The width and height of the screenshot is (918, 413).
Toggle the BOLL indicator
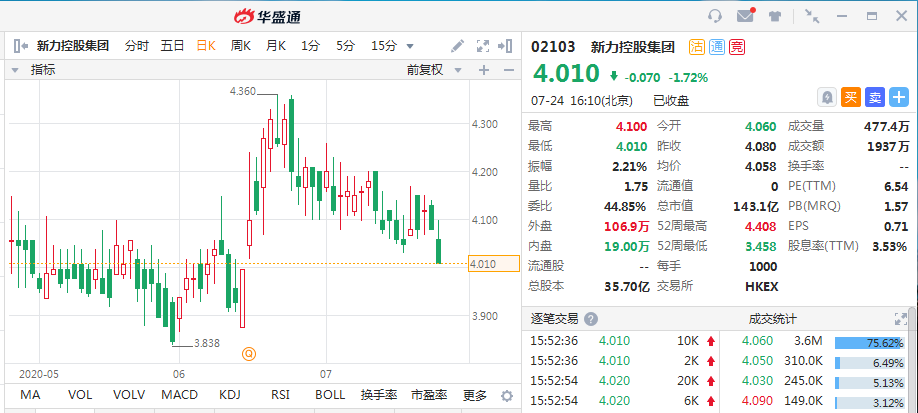coord(330,395)
